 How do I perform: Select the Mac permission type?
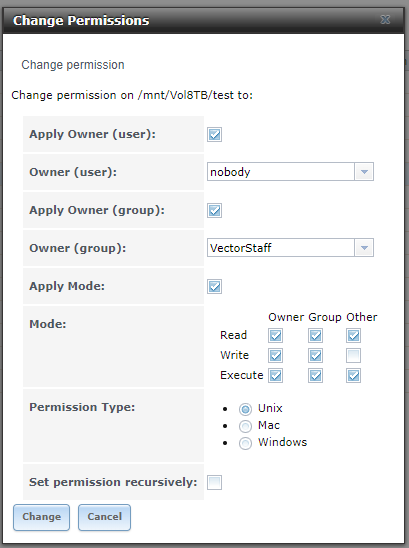pos(245,426)
